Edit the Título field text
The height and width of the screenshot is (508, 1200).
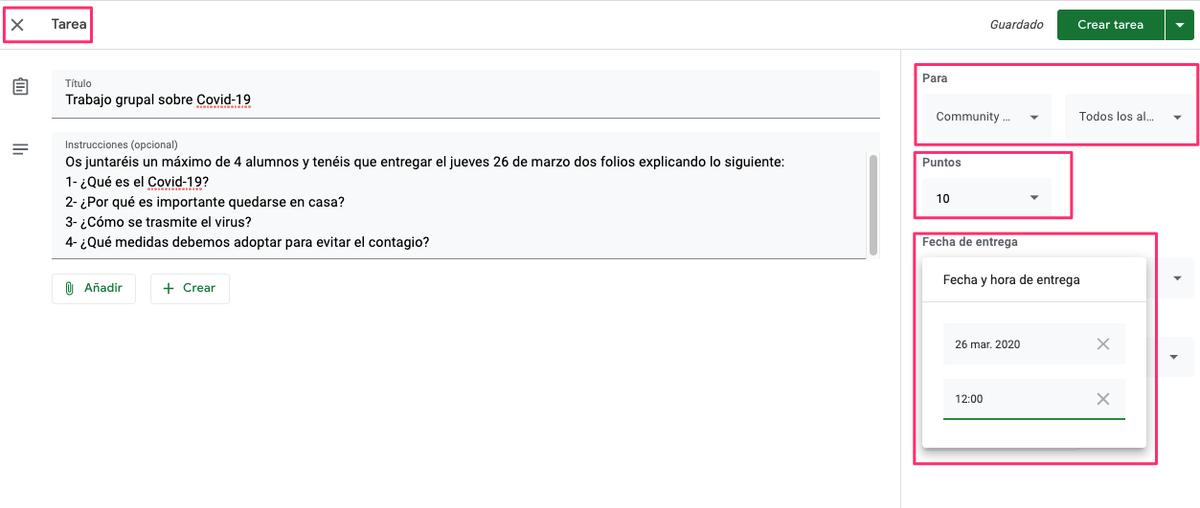400,99
